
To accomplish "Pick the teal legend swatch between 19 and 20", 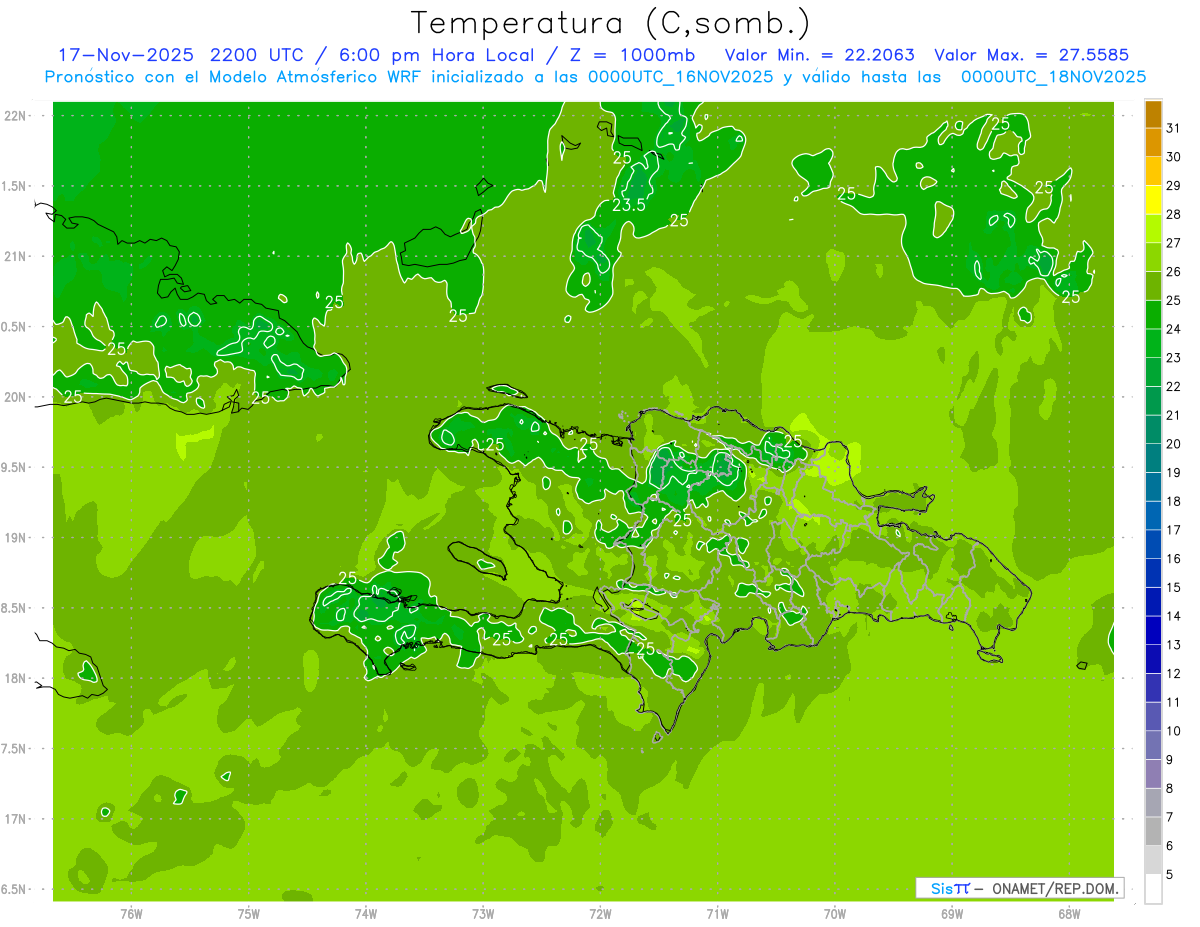I will pos(1153,458).
